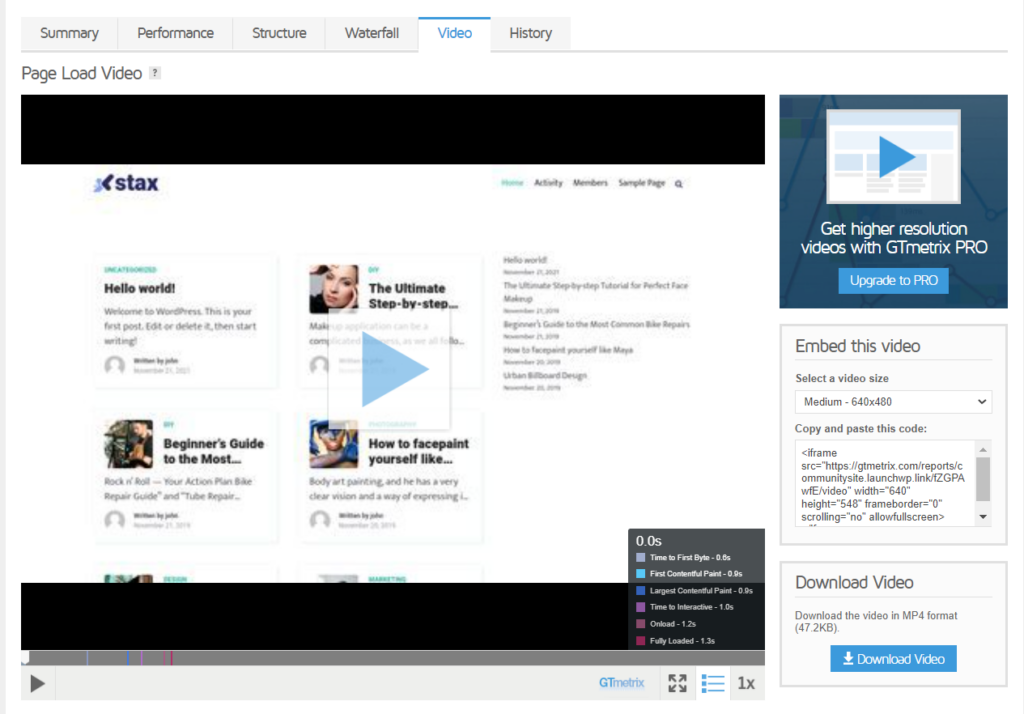Click Largest Contentful Paint legend entry
This screenshot has width=1024, height=714.
click(694, 591)
